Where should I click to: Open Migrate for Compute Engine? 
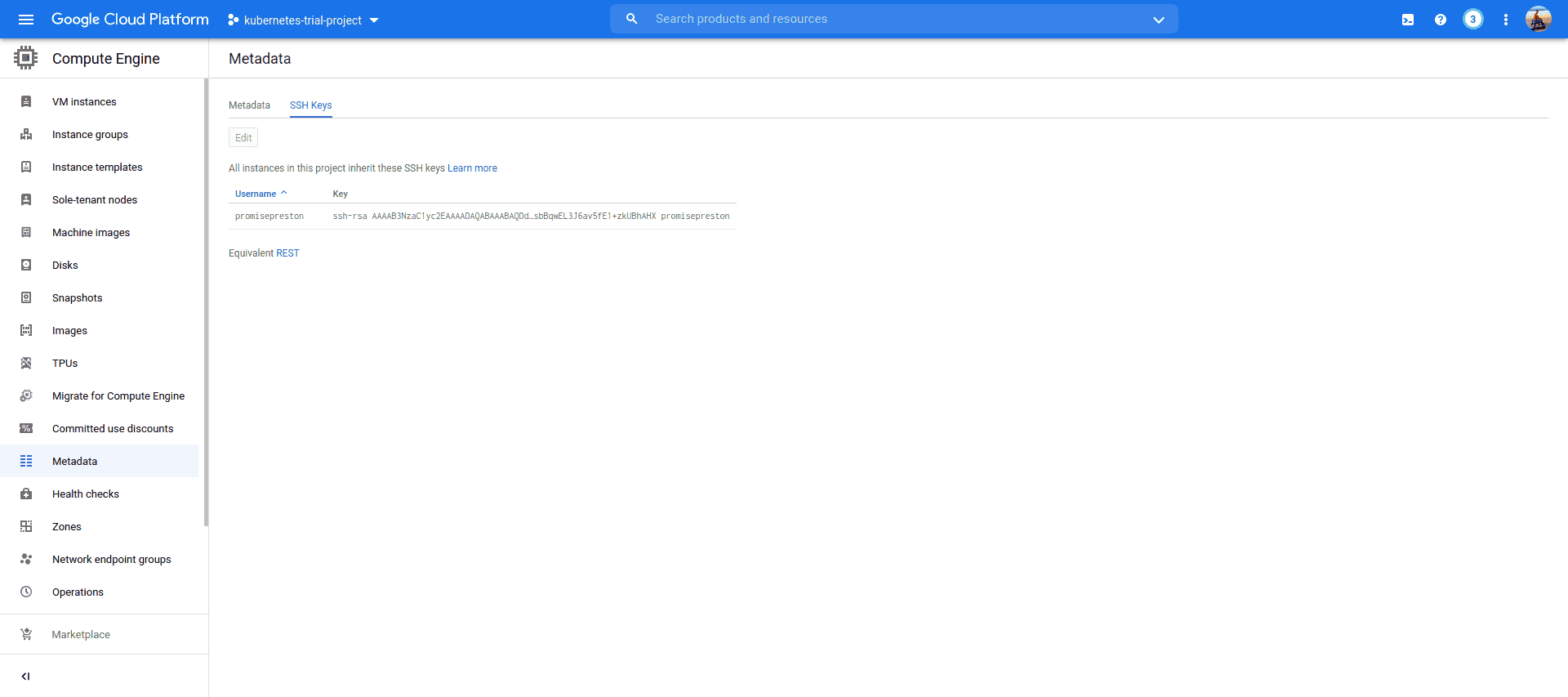point(118,395)
